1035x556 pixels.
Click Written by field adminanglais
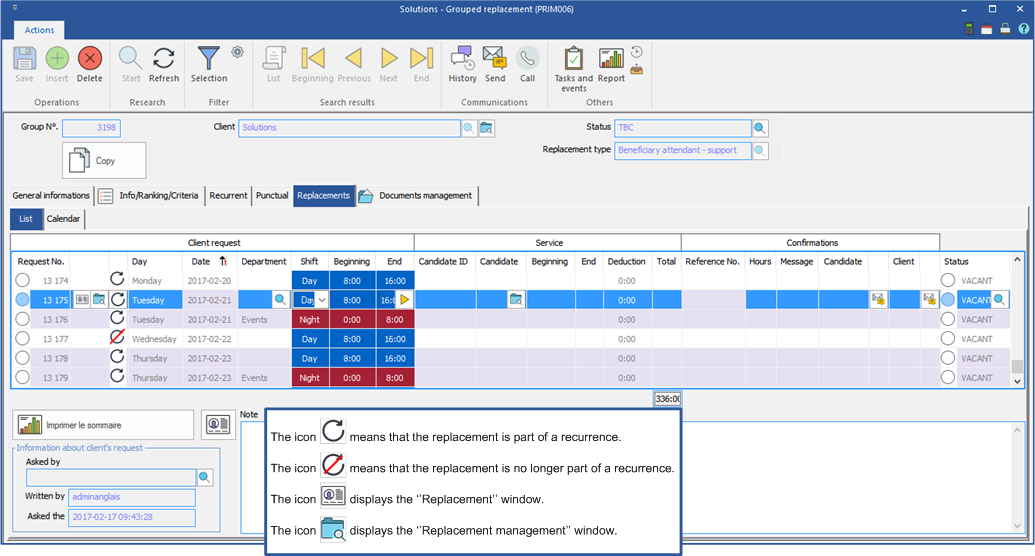coord(131,497)
